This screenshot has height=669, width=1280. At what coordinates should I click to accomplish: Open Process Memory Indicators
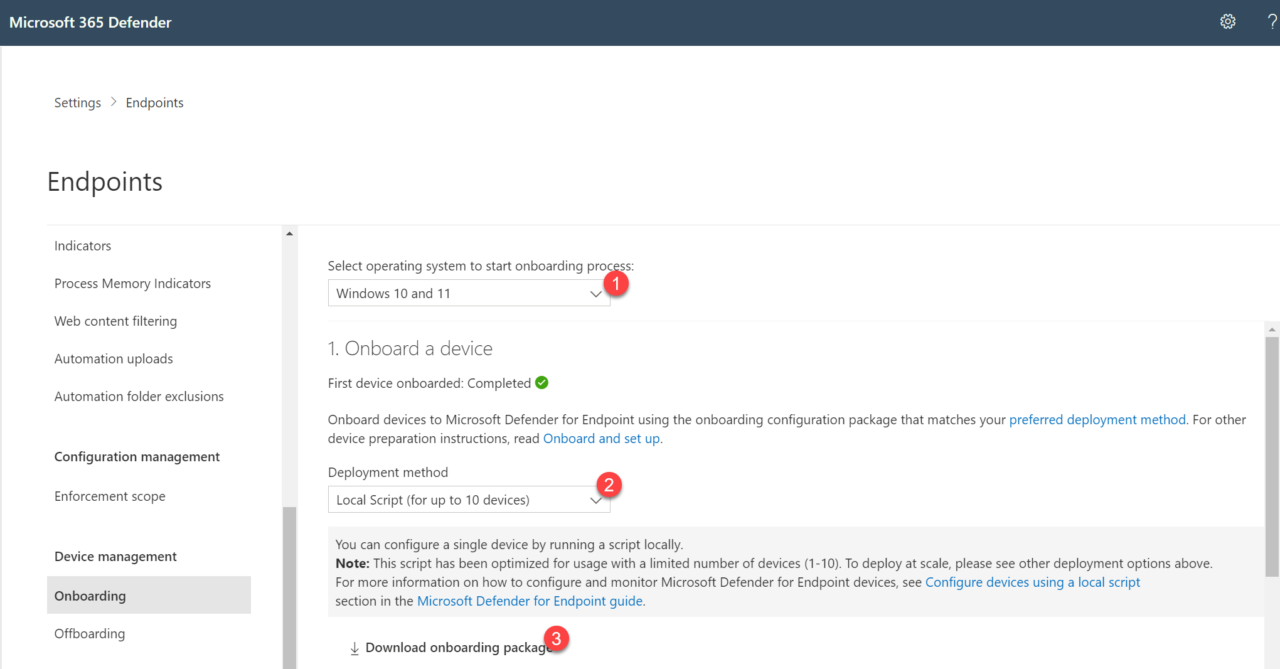pyautogui.click(x=133, y=284)
